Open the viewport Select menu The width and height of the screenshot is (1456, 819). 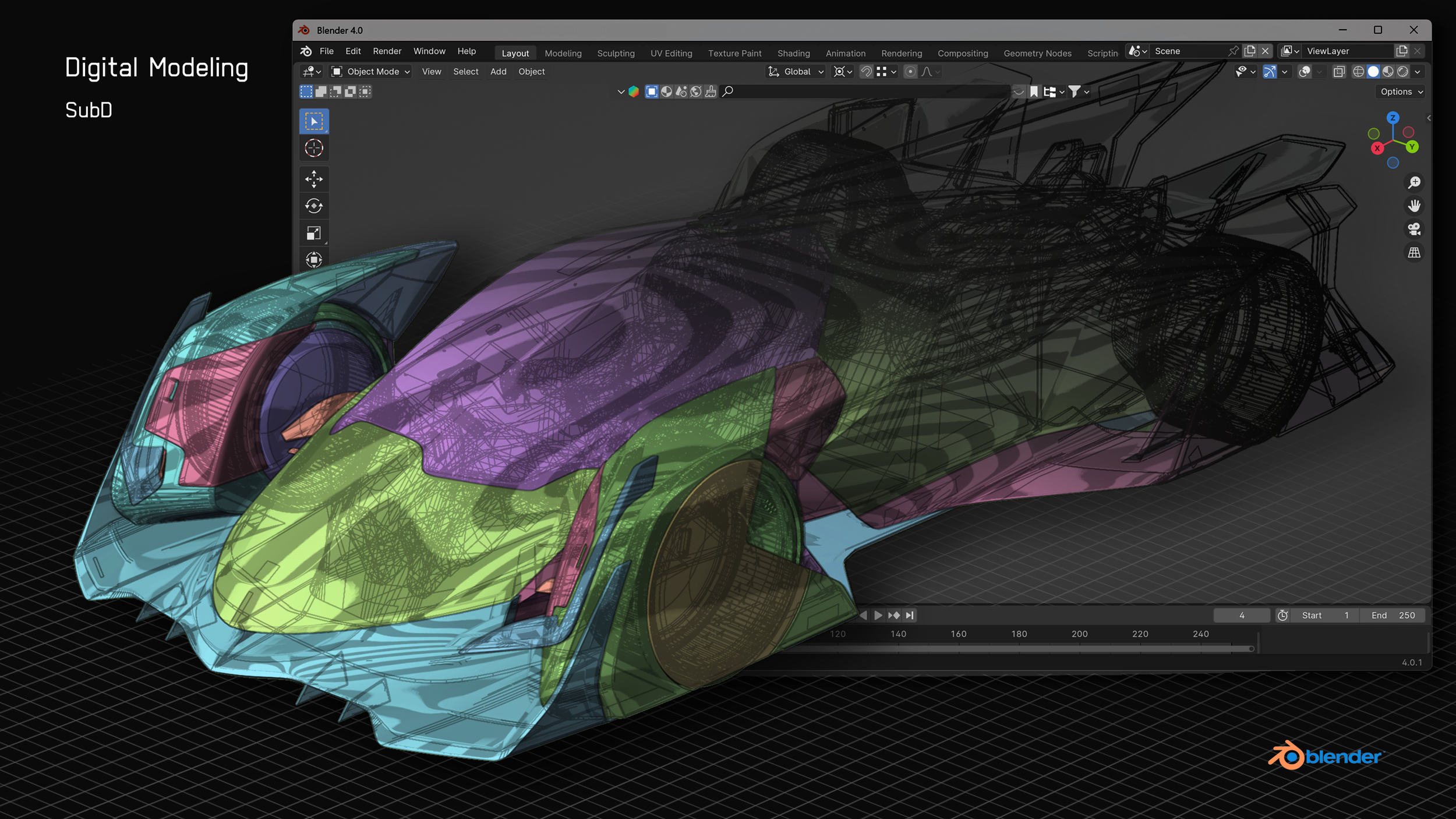(x=465, y=72)
